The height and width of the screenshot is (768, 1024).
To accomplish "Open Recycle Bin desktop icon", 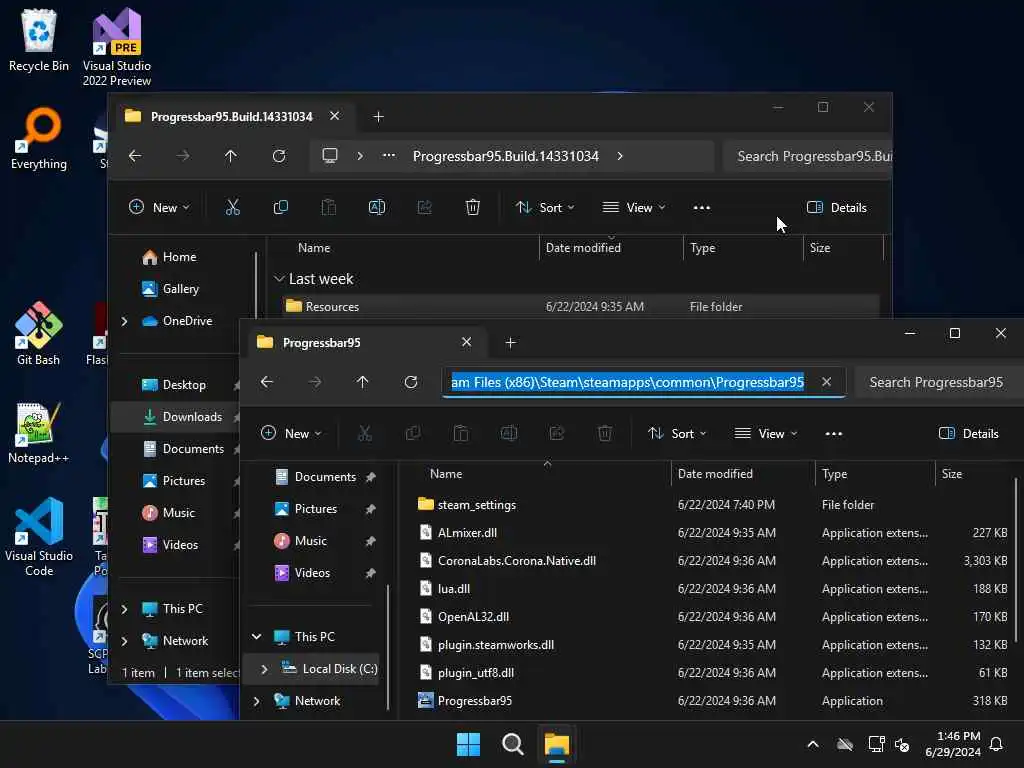I will point(39,40).
